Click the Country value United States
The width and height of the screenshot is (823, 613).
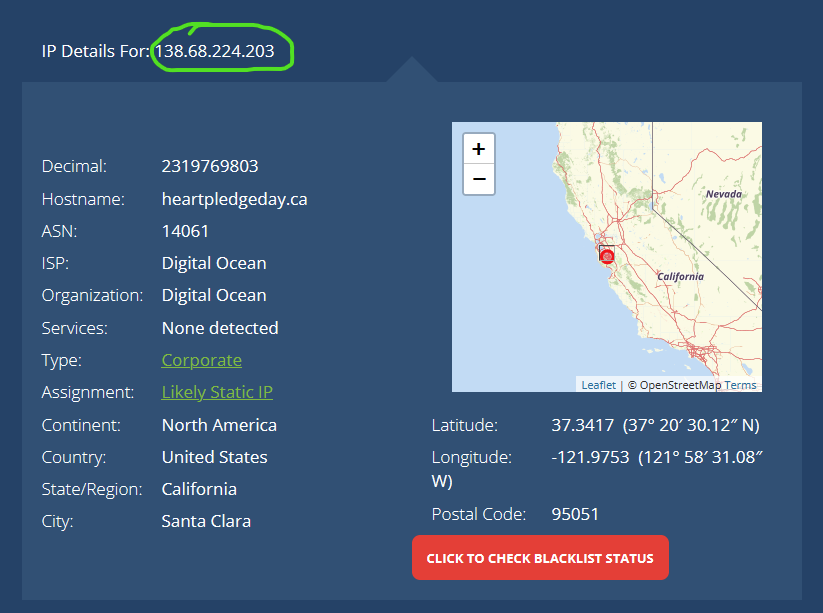click(x=215, y=457)
